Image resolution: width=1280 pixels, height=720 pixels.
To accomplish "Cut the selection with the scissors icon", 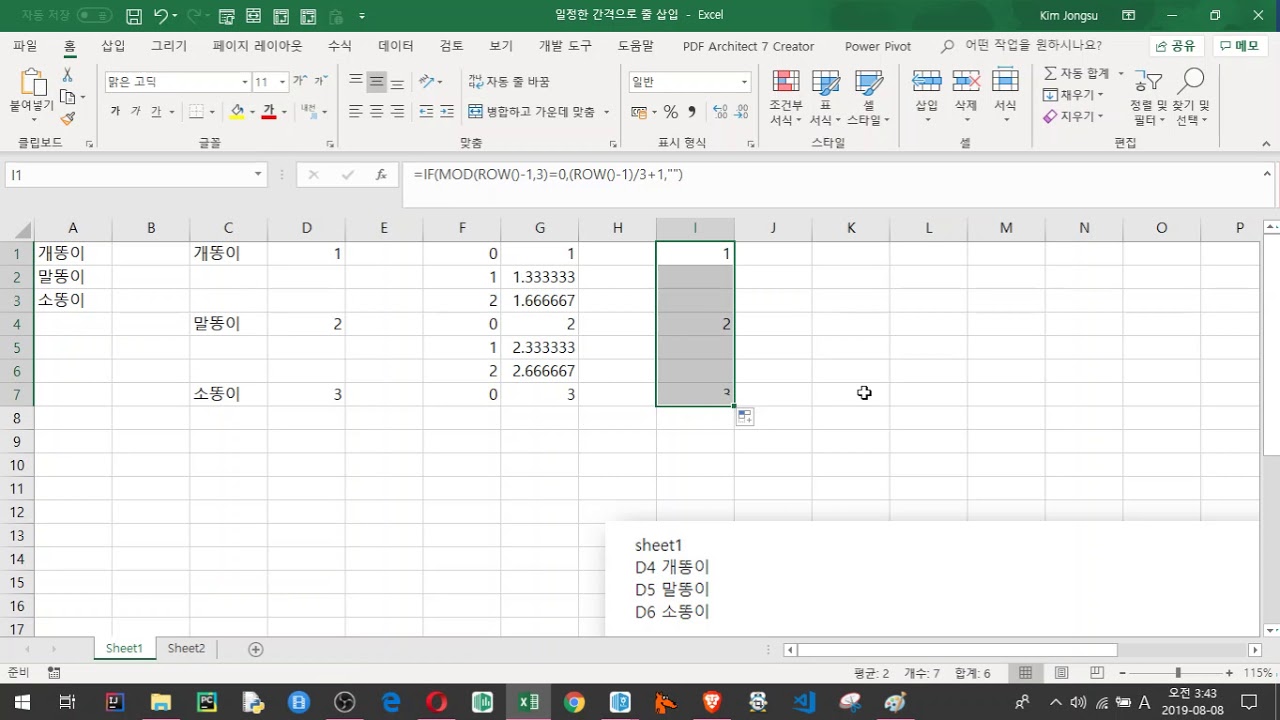I will tap(67, 75).
